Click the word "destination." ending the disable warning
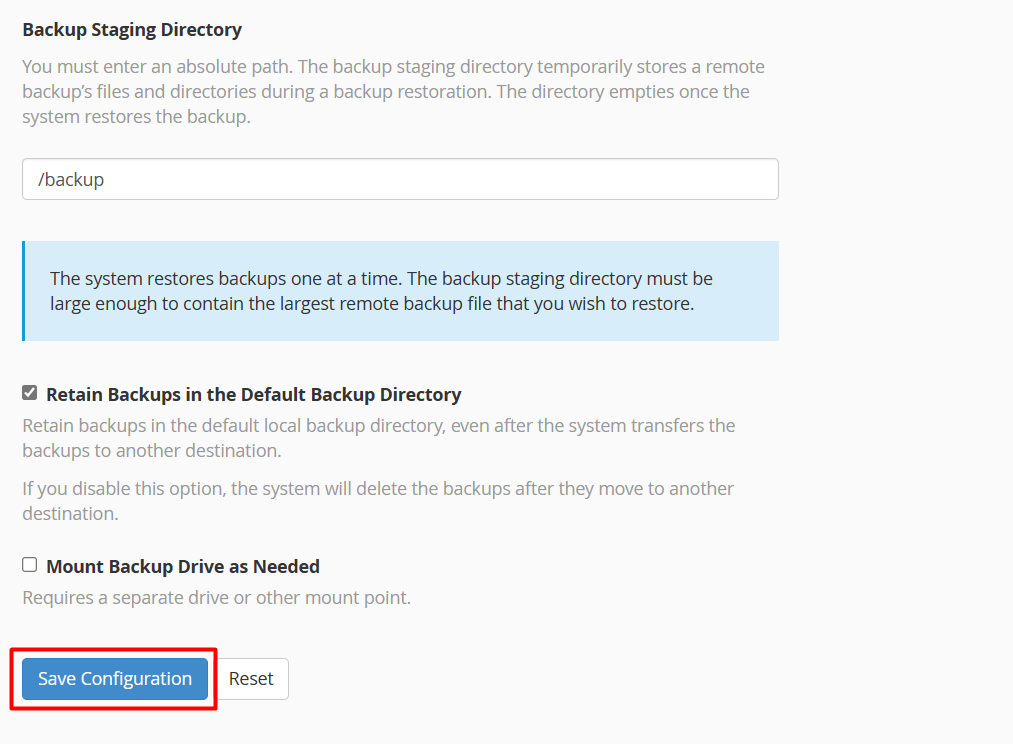 click(x=70, y=514)
